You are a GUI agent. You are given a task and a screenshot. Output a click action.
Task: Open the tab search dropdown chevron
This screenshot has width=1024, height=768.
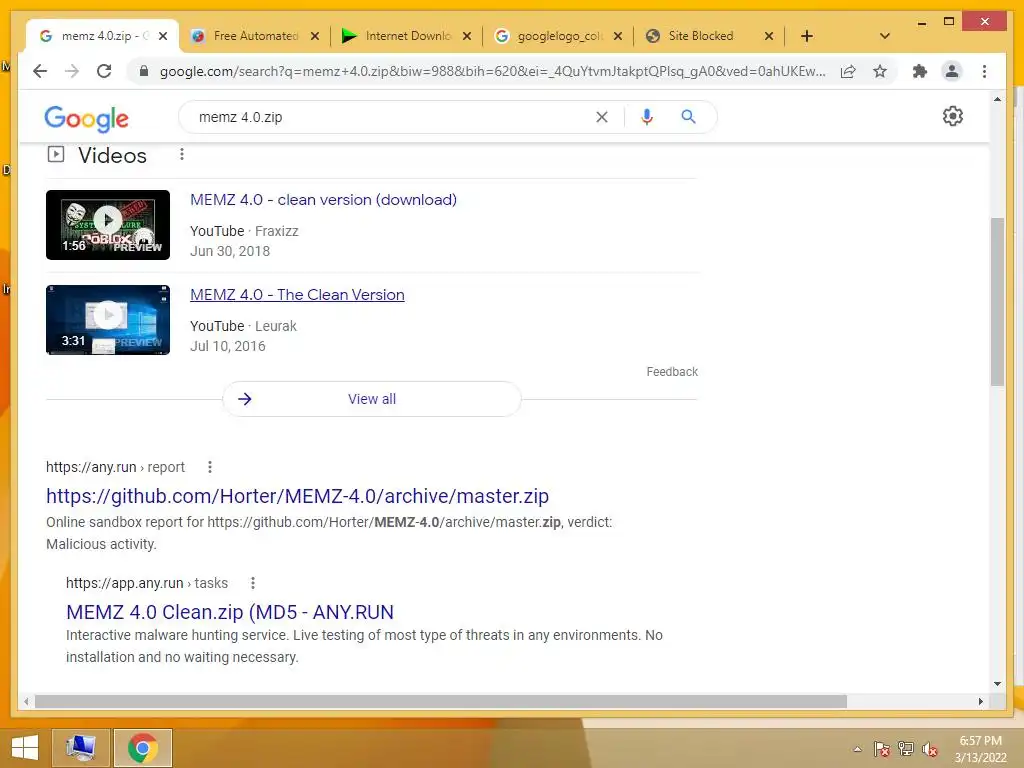point(885,36)
